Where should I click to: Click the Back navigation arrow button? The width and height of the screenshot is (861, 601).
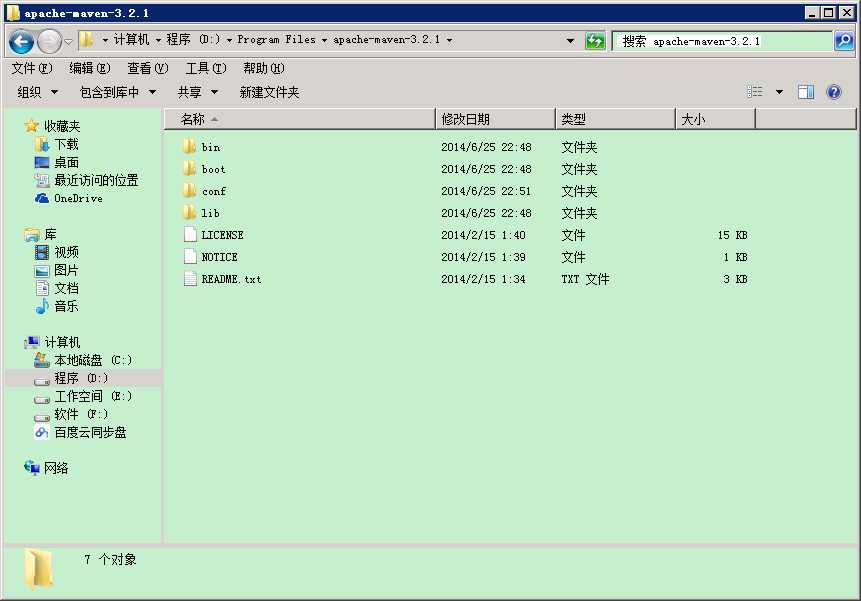coord(21,41)
